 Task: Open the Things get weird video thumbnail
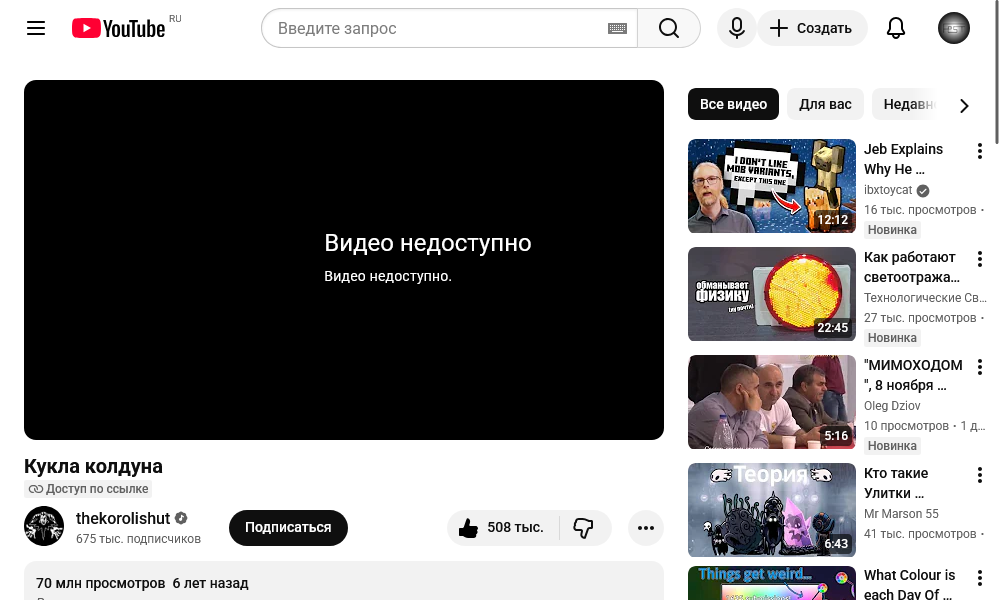(772, 583)
